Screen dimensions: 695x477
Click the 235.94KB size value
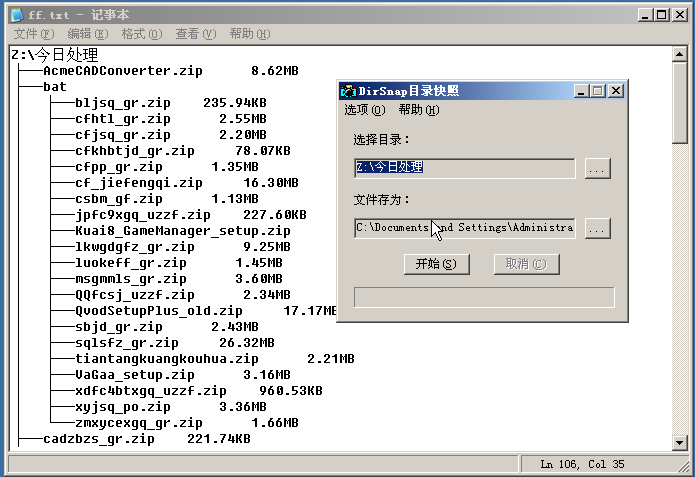click(235, 103)
